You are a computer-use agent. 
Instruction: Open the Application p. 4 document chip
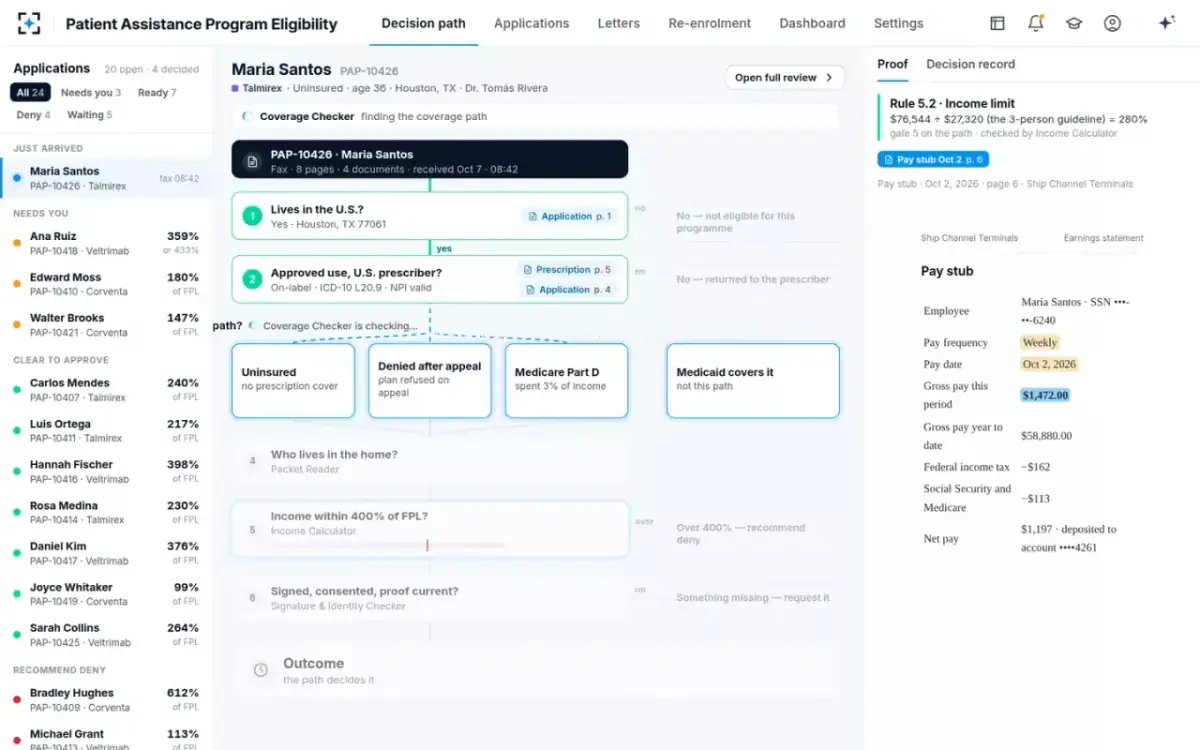[x=567, y=289]
